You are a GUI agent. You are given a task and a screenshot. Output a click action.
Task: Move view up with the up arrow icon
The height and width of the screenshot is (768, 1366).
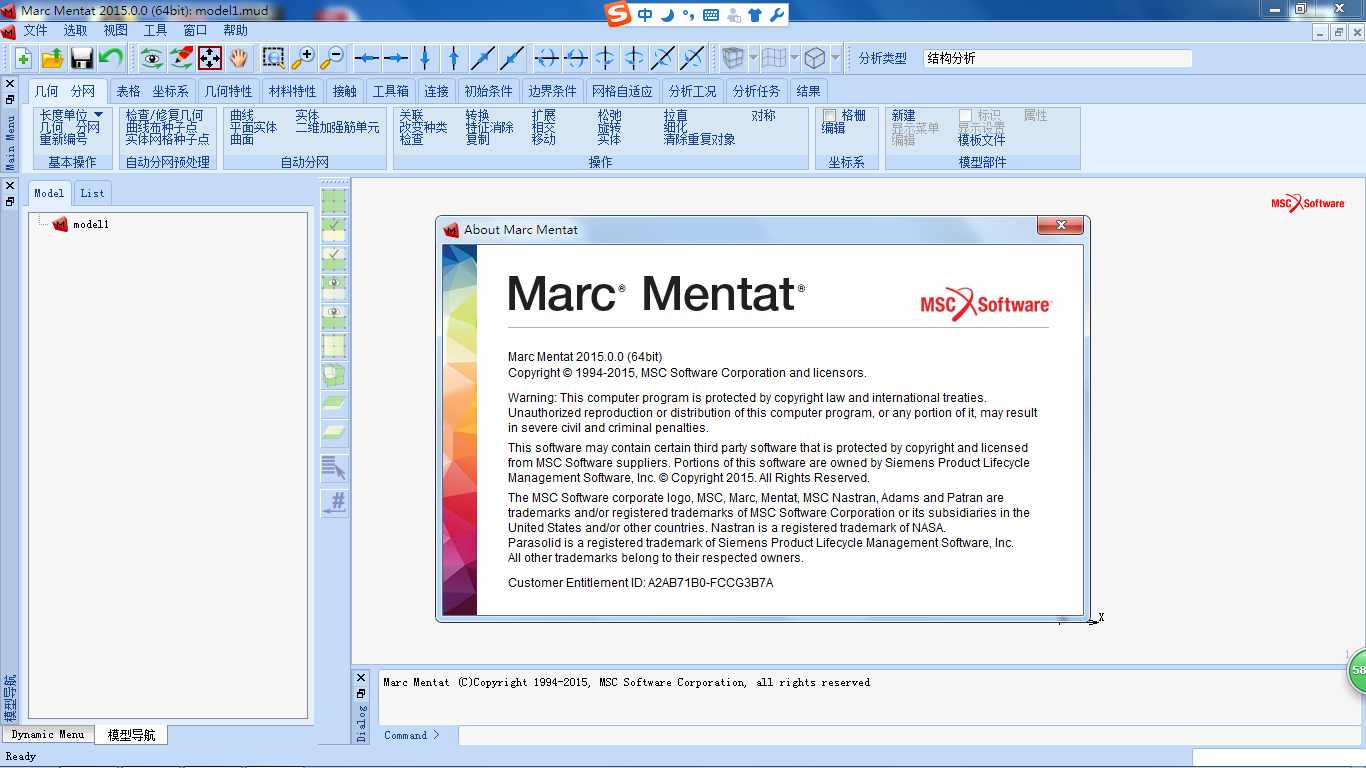pyautogui.click(x=454, y=58)
